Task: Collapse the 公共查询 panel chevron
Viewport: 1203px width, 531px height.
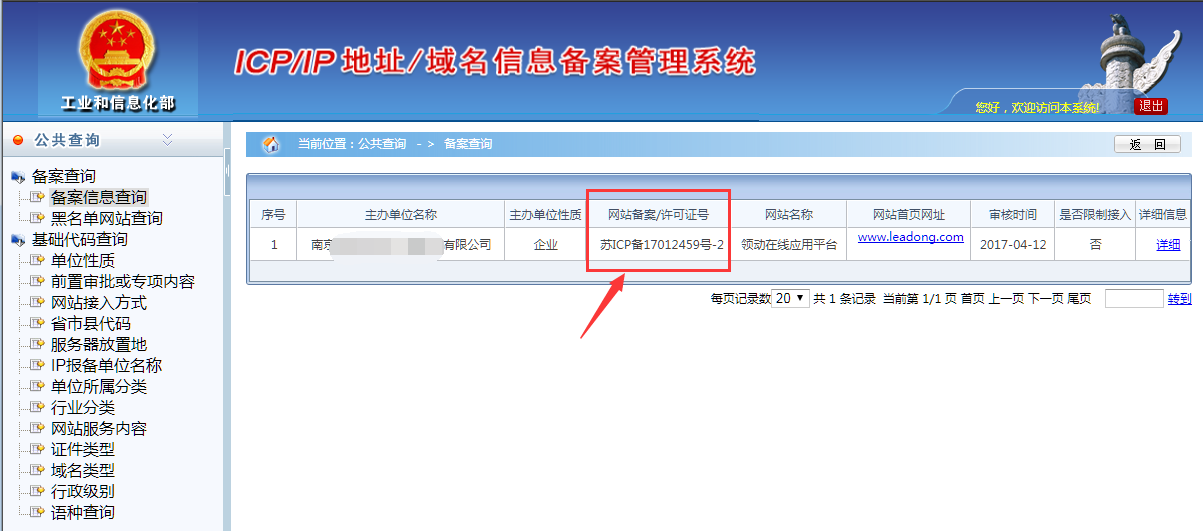Action: [x=167, y=140]
